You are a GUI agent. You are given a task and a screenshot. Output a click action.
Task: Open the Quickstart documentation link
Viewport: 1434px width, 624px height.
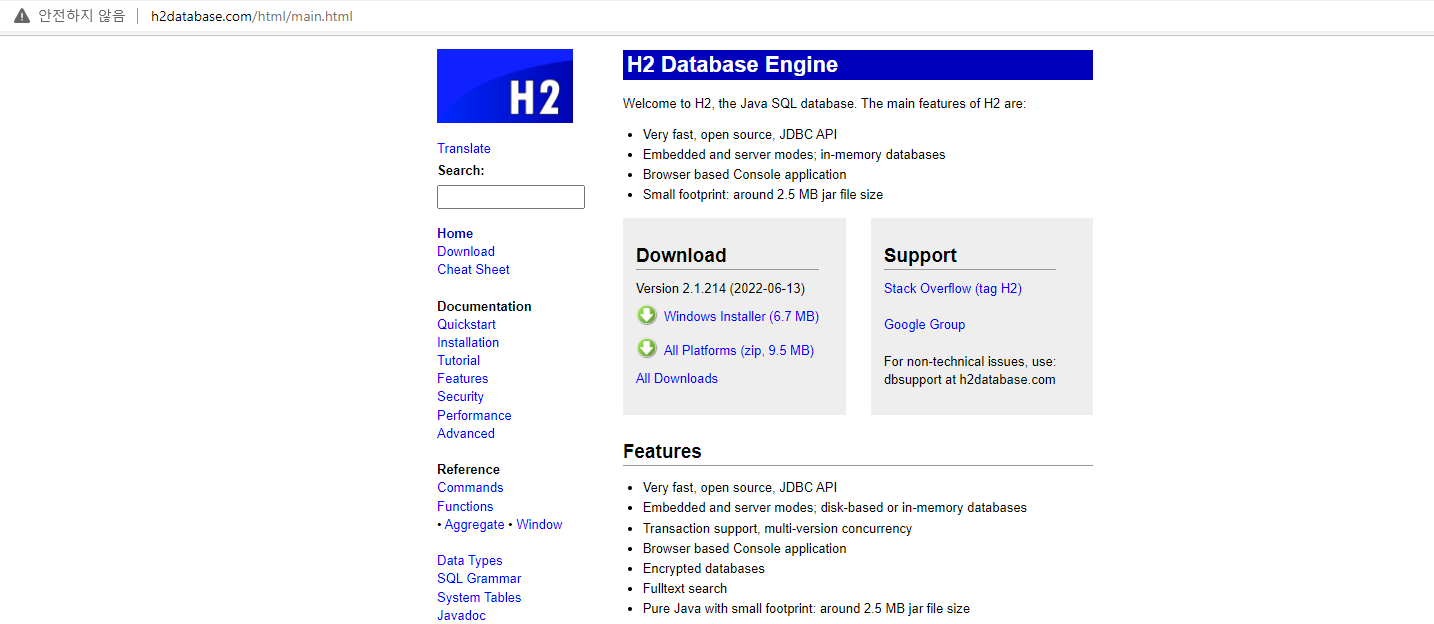[466, 324]
